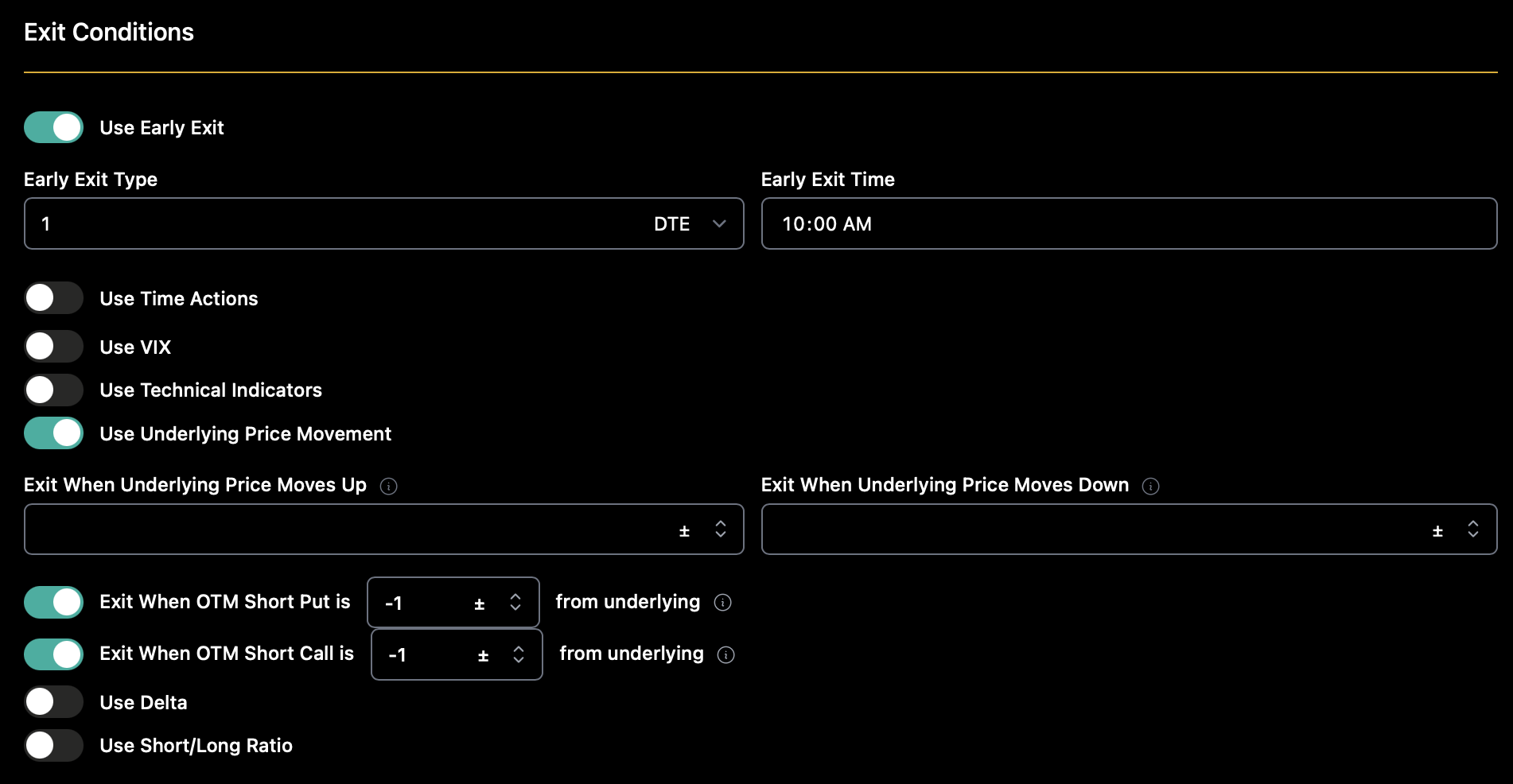The width and height of the screenshot is (1513, 784).
Task: Turn off Use Underlying Price Movement toggle
Action: click(53, 433)
